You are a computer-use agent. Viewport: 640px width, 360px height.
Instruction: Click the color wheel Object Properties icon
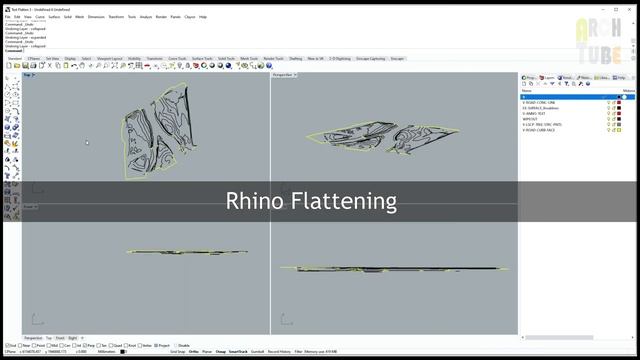[204, 65]
